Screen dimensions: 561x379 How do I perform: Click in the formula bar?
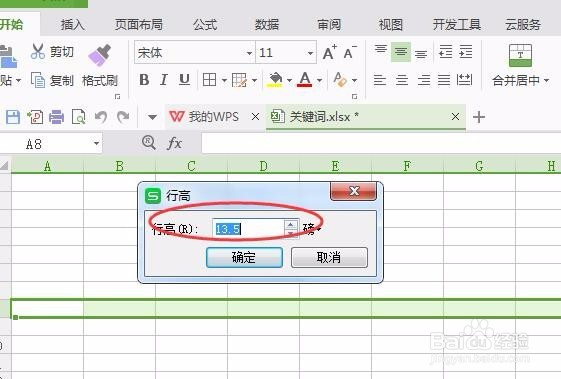coord(381,144)
